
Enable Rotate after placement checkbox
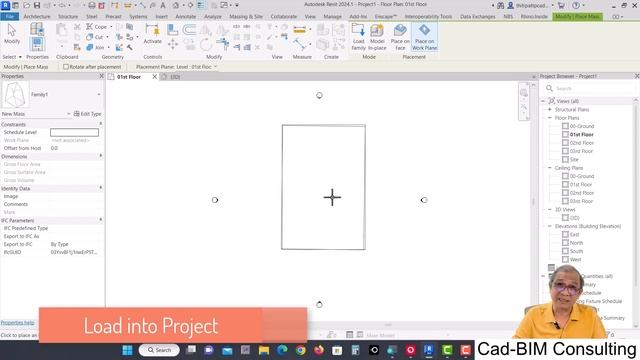coord(66,67)
